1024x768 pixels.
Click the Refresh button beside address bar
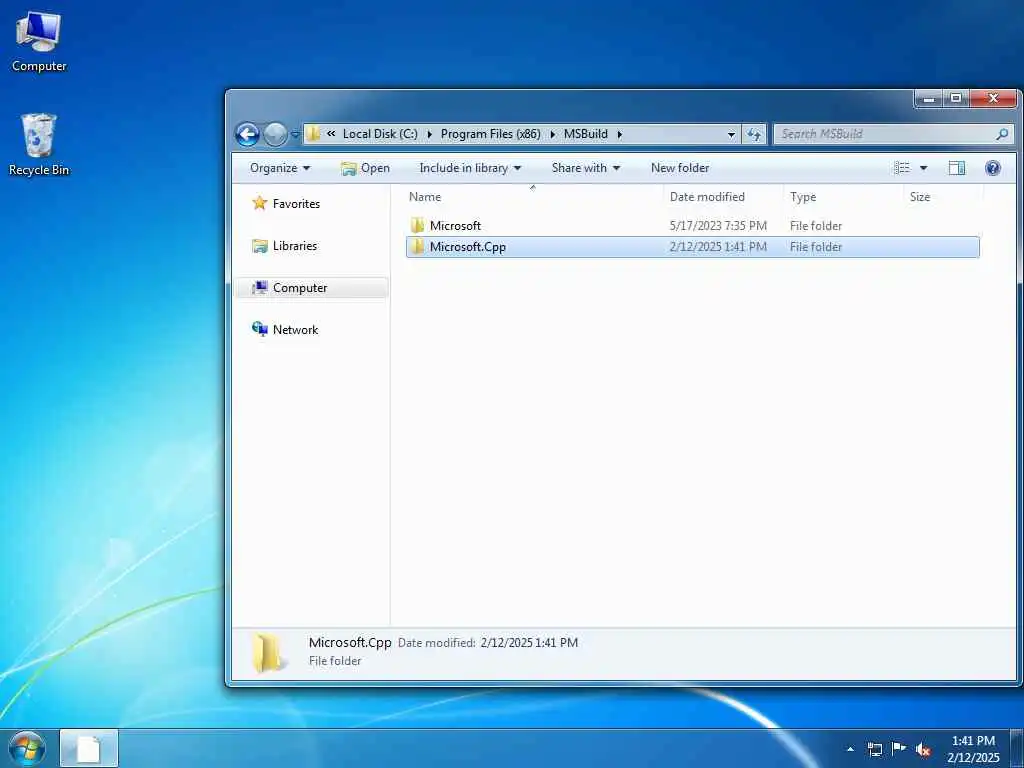click(754, 135)
